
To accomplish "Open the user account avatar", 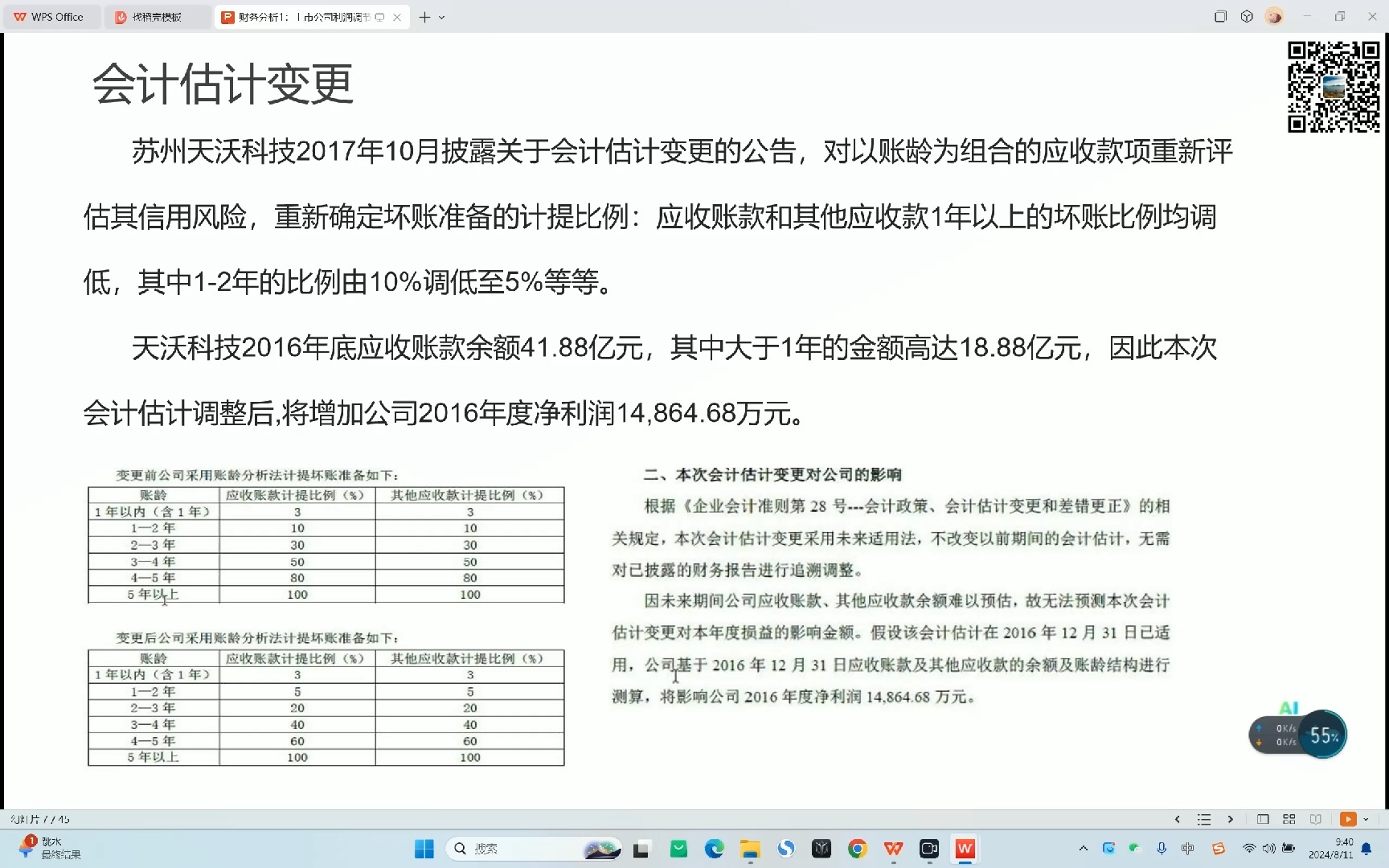I will (x=1274, y=16).
